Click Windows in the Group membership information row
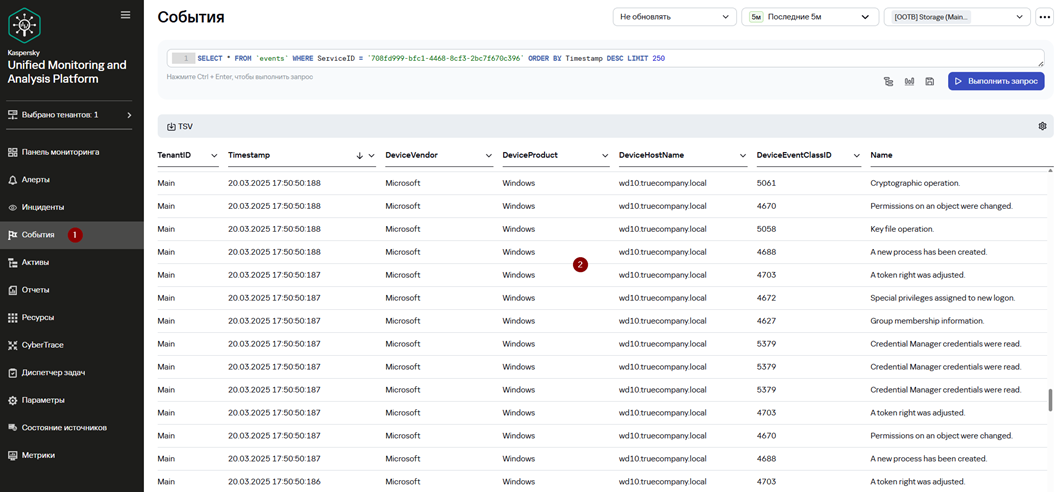1063x492 pixels. point(519,321)
